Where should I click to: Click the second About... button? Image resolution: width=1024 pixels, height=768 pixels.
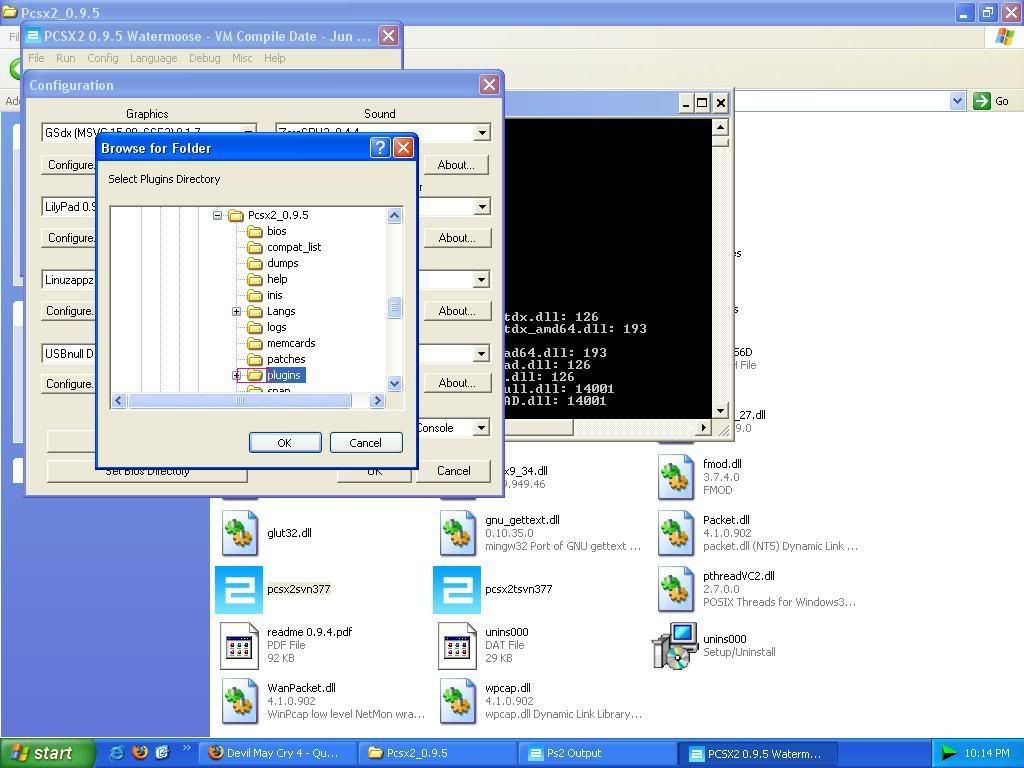tap(456, 238)
